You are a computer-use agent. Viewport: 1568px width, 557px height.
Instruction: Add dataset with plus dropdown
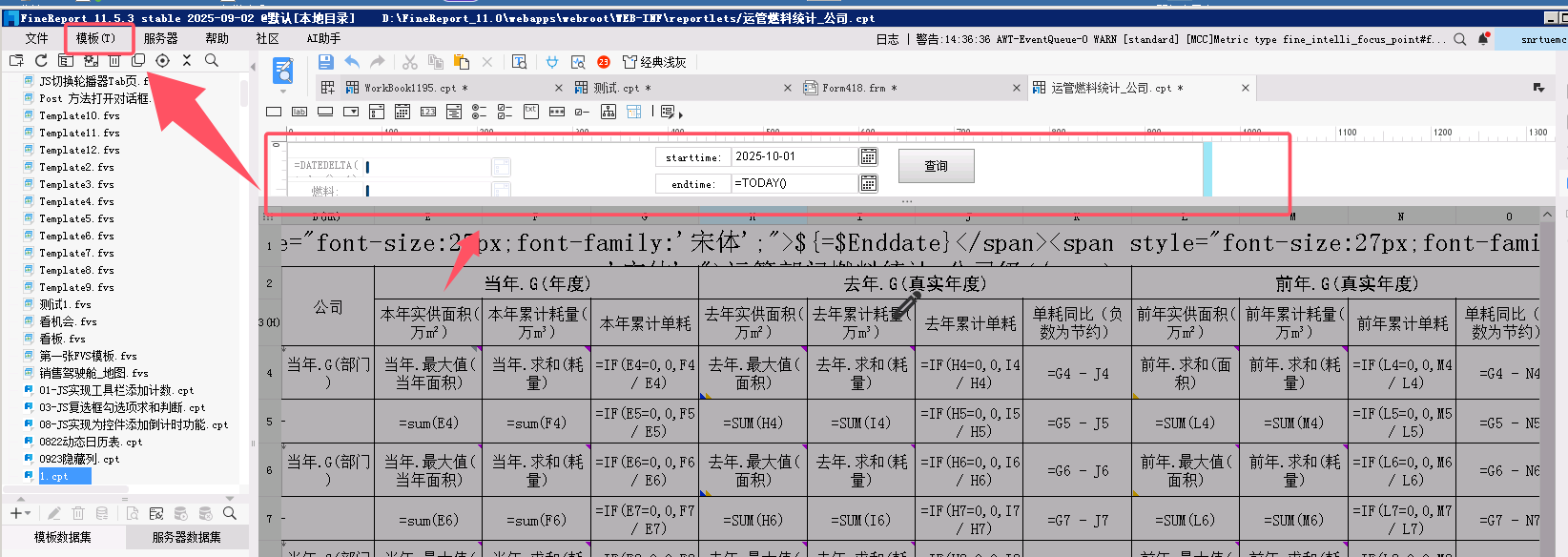coord(20,513)
